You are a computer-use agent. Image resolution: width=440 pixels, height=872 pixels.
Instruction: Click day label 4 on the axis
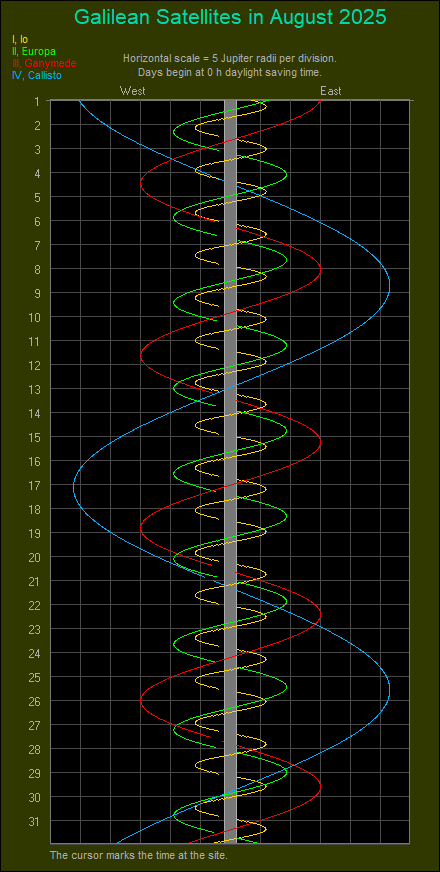37,173
